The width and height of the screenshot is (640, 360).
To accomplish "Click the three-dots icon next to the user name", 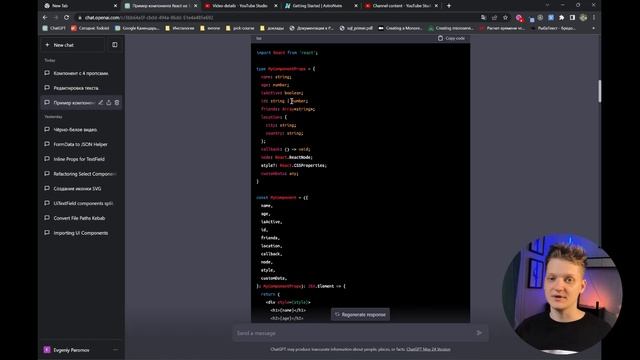I will click(x=116, y=350).
